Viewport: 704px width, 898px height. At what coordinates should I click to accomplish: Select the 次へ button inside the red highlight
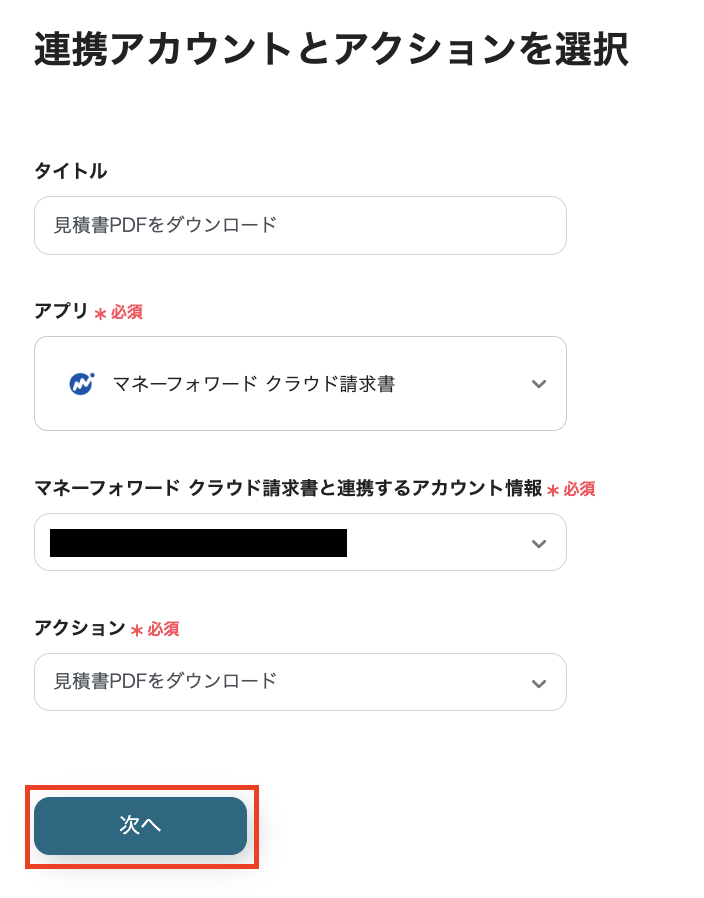[x=140, y=826]
